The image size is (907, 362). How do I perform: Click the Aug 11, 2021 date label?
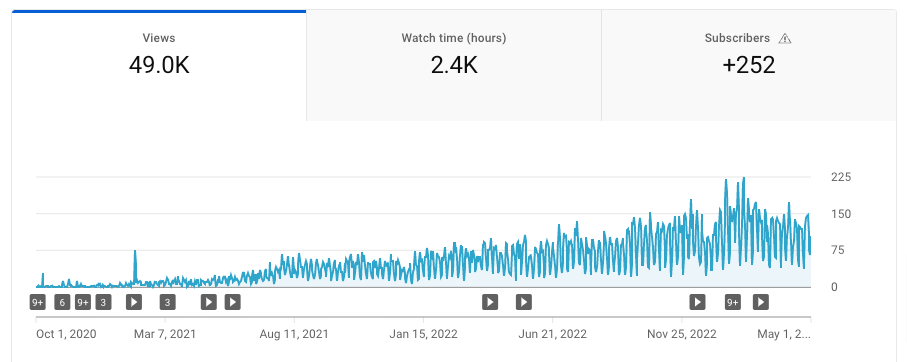pyautogui.click(x=294, y=334)
